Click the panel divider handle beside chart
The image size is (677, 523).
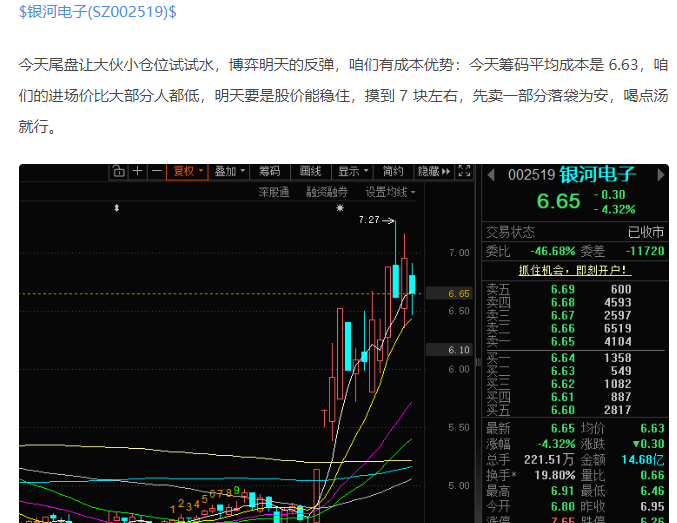(x=478, y=362)
